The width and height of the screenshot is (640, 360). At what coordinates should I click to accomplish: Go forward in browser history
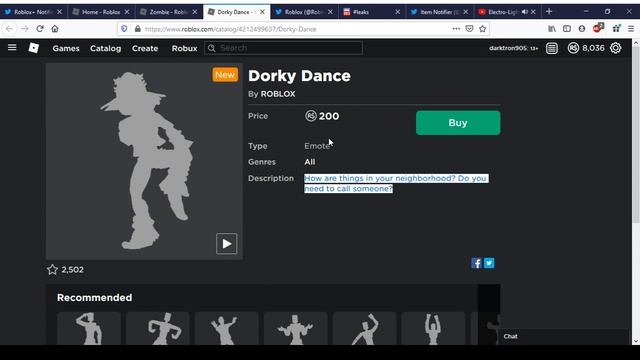click(x=24, y=29)
